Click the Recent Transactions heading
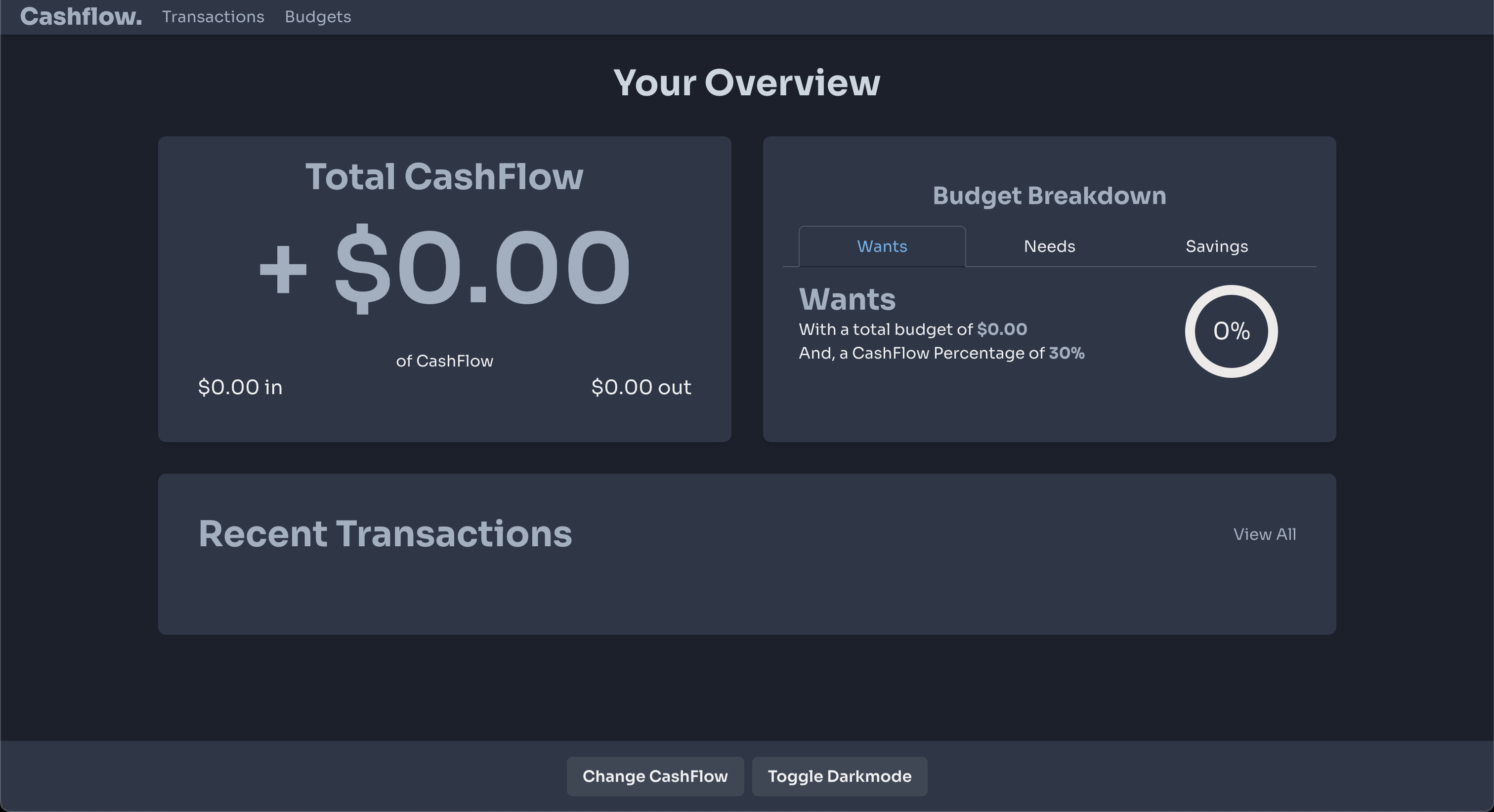 [385, 534]
